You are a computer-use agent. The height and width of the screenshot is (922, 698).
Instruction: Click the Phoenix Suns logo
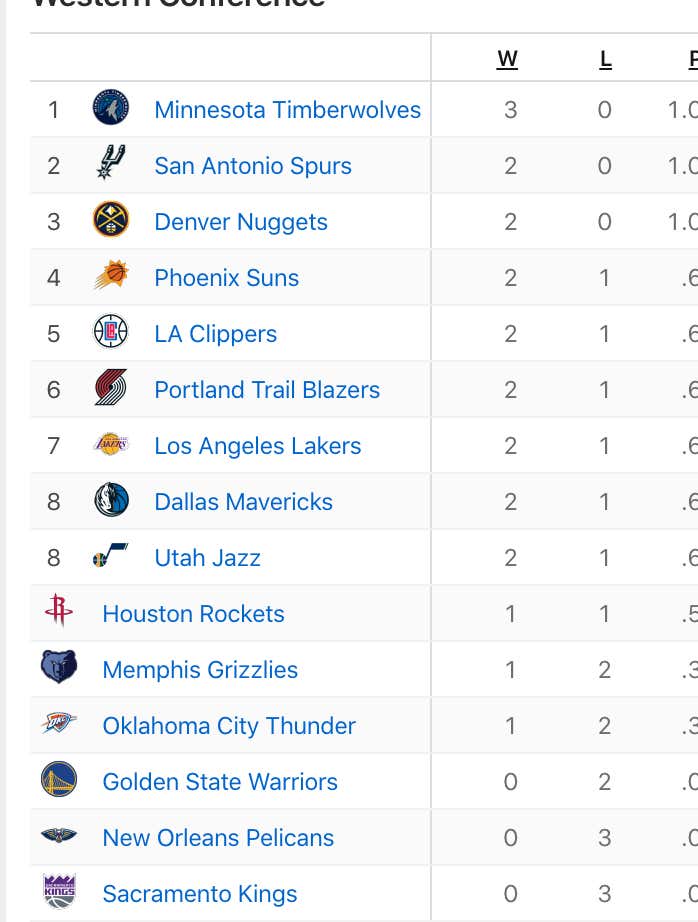111,275
